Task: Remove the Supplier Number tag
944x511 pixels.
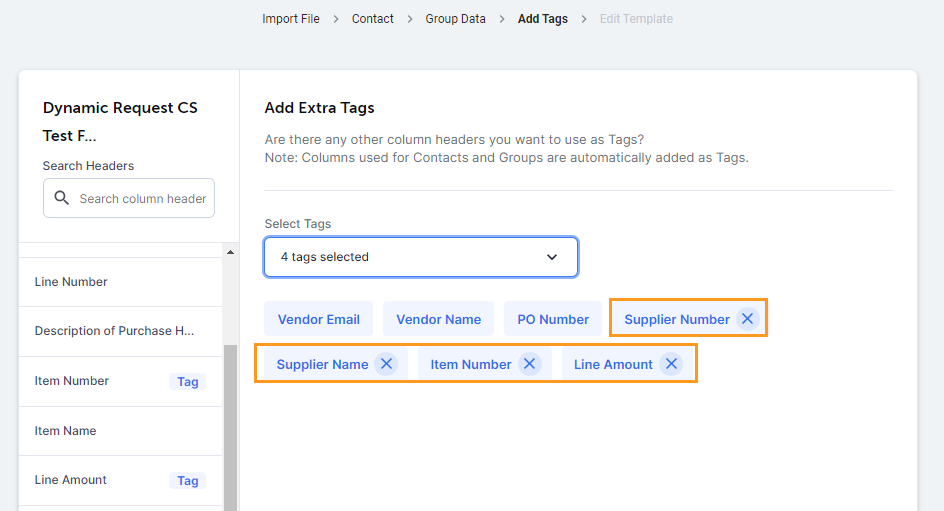Action: (x=747, y=319)
